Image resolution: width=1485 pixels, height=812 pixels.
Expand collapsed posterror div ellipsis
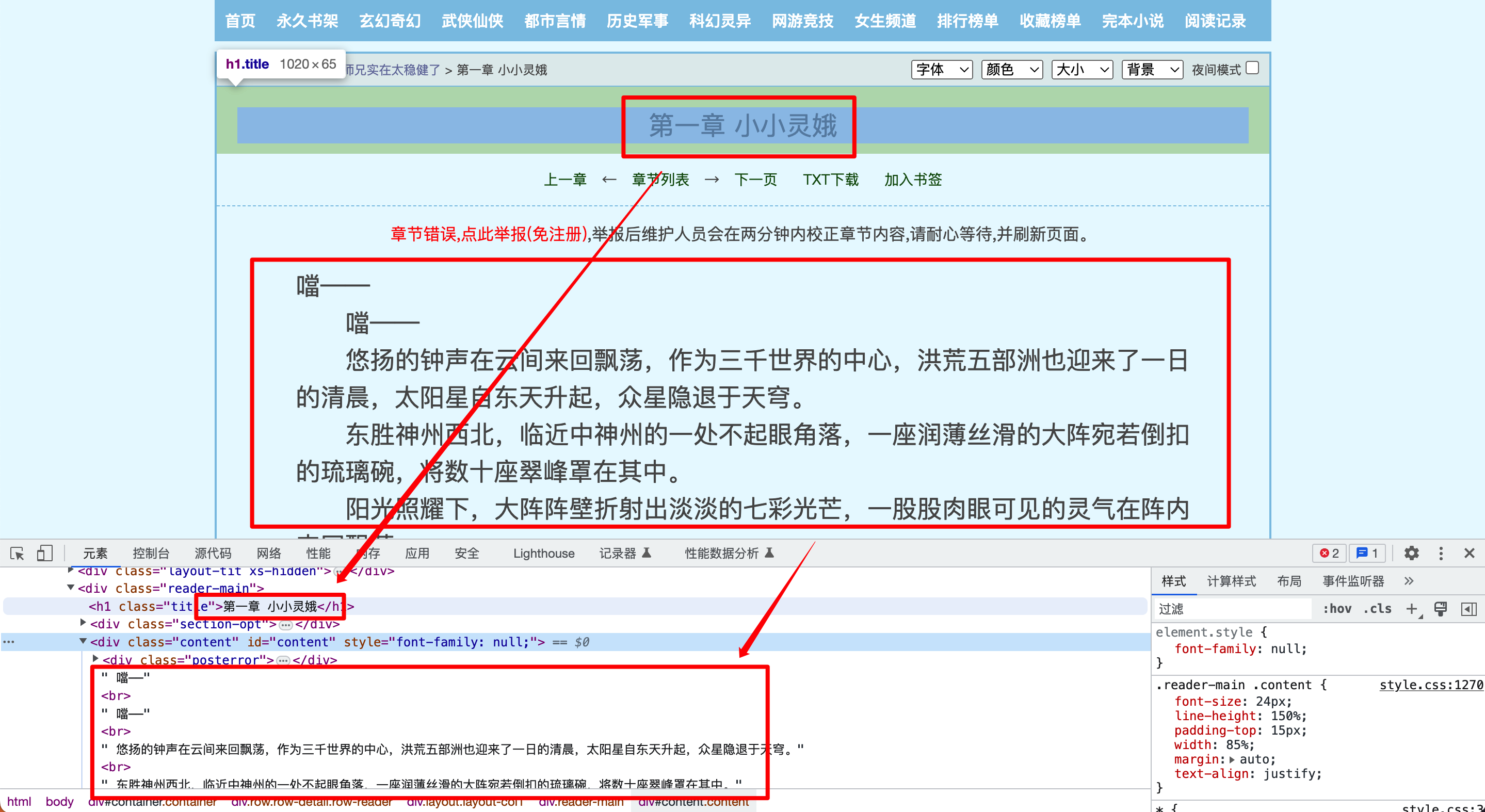tap(283, 660)
